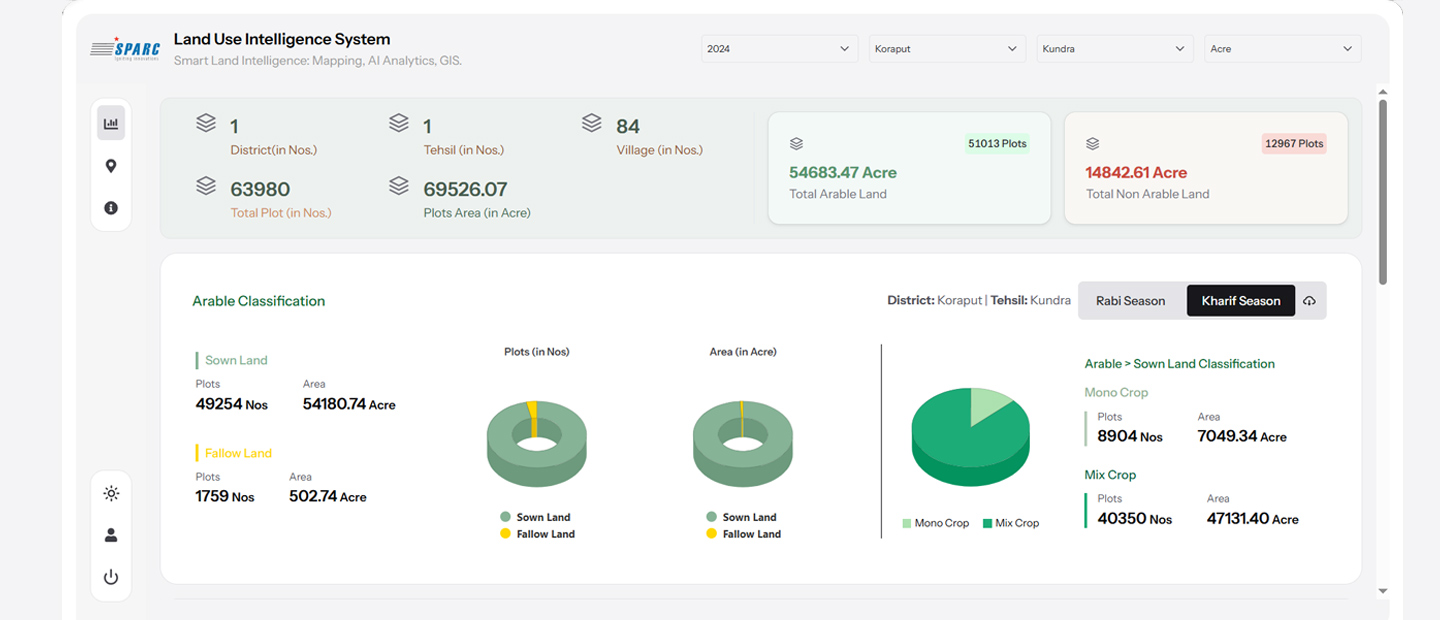Click the Fallow Land section label

pos(238,453)
